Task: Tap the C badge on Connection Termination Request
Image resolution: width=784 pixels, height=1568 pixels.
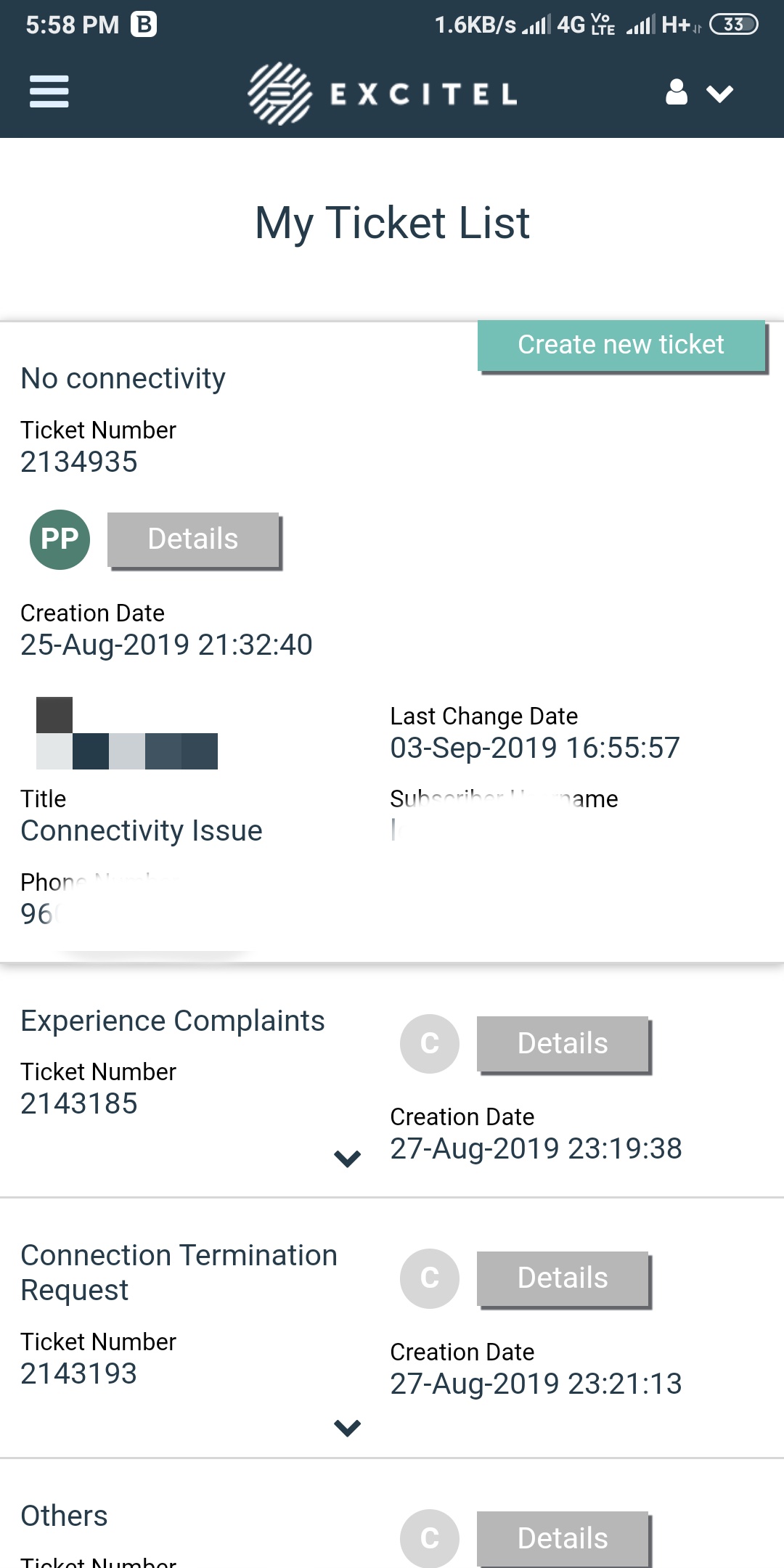Action: (x=430, y=1278)
